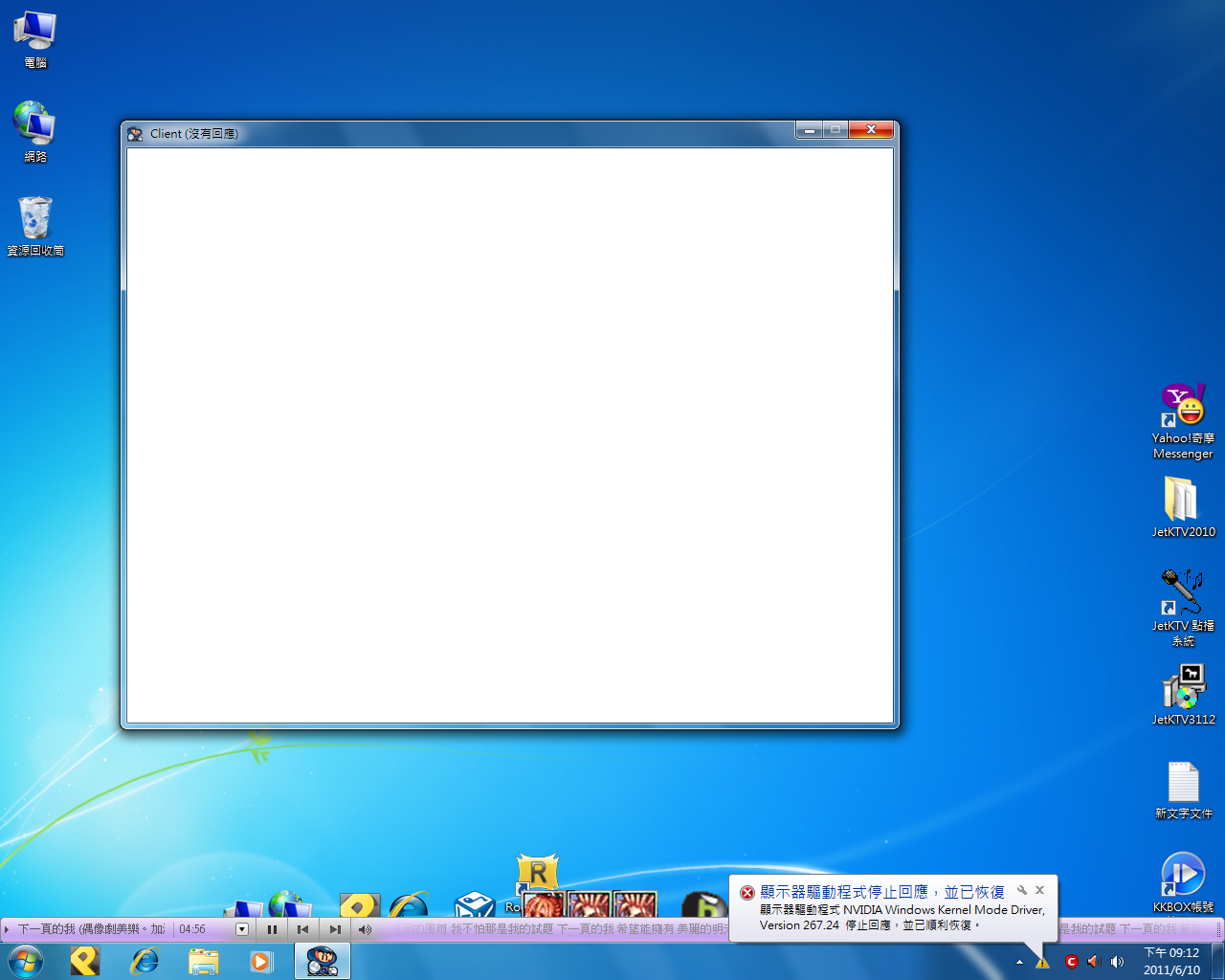Click inside the blank Client window area
1225x980 pixels.
510,435
